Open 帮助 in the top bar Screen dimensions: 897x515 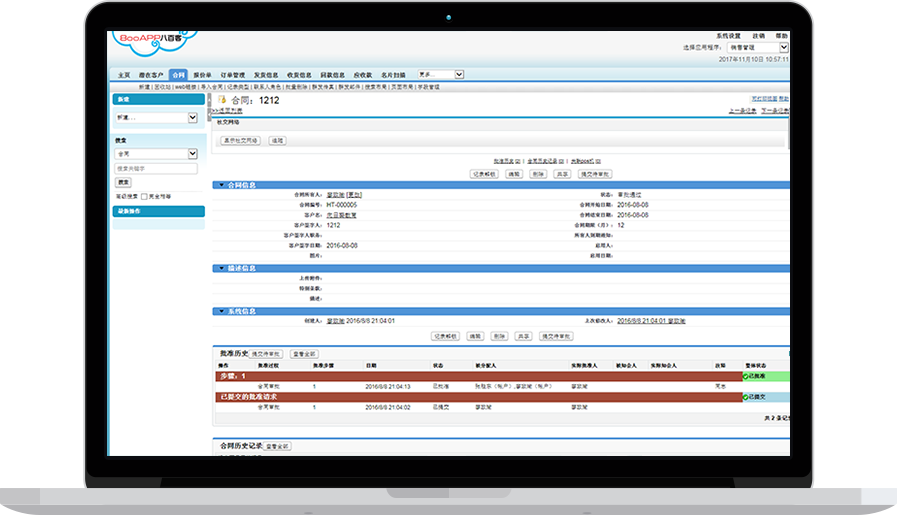781,36
